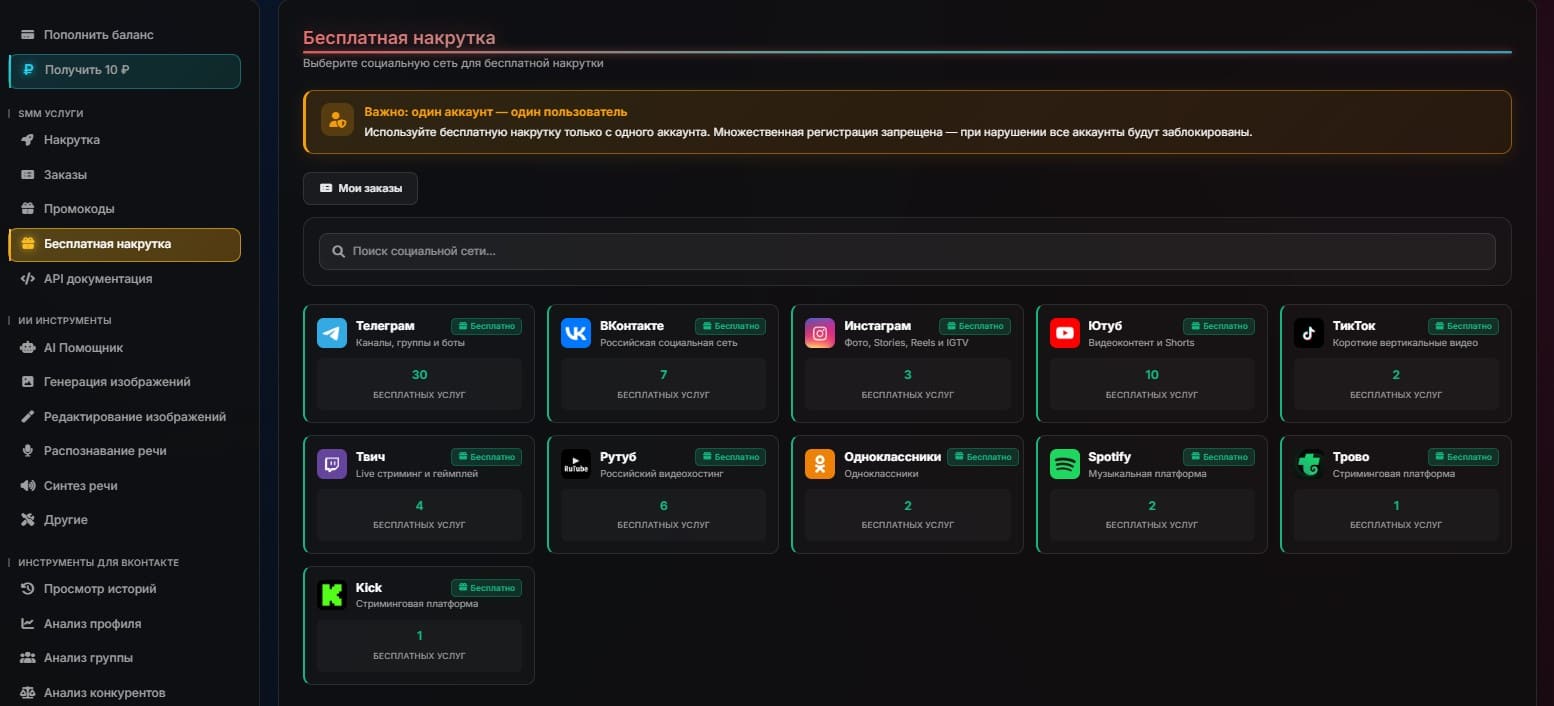Viewport: 1554px width, 706px height.
Task: Click the Бесплатно badge on the Телеграм card
Action: [486, 326]
